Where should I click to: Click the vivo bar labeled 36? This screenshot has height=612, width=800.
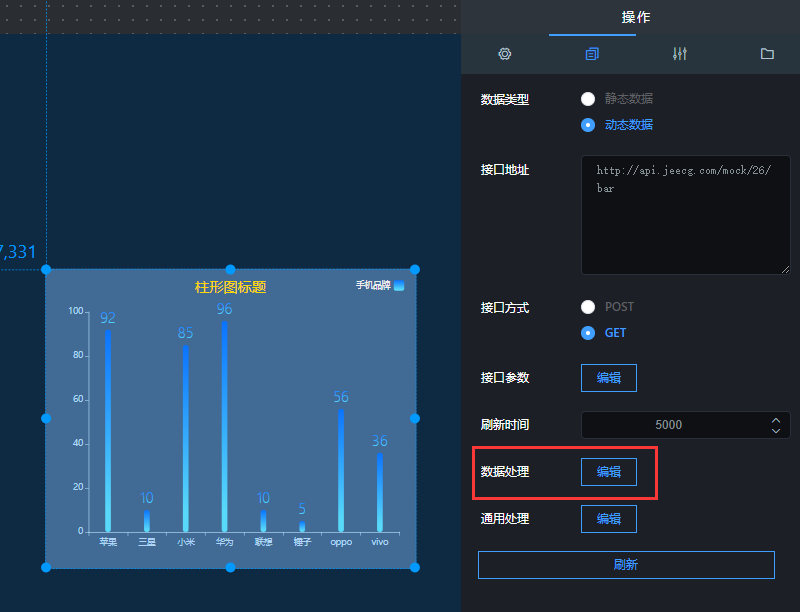(x=380, y=492)
